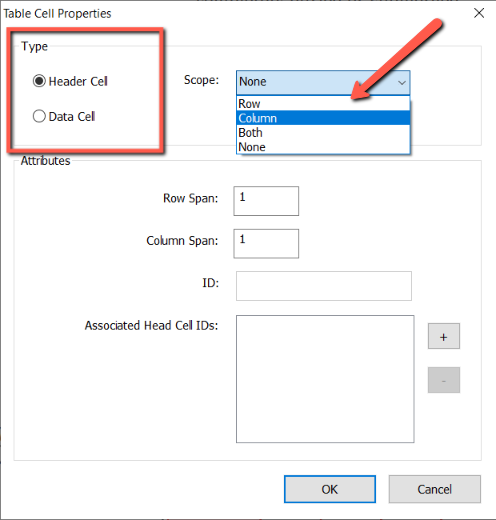Dismiss the dialog with Cancel

pos(435,489)
